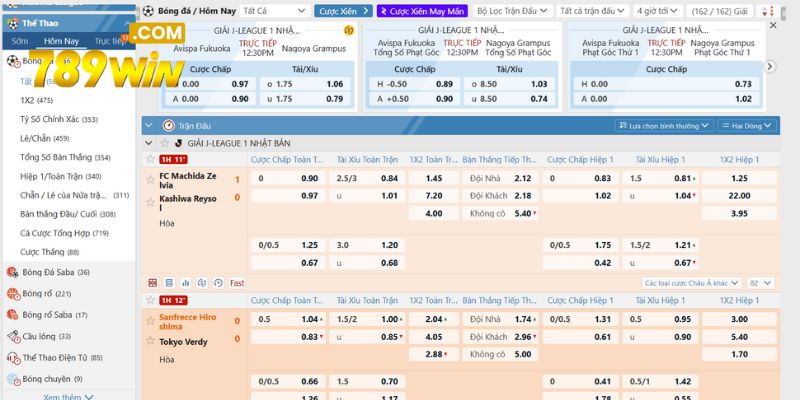
Task: Click 1X2 Hiệp 1 odds 5.40 for Tokyo Verdy
Action: point(739,337)
